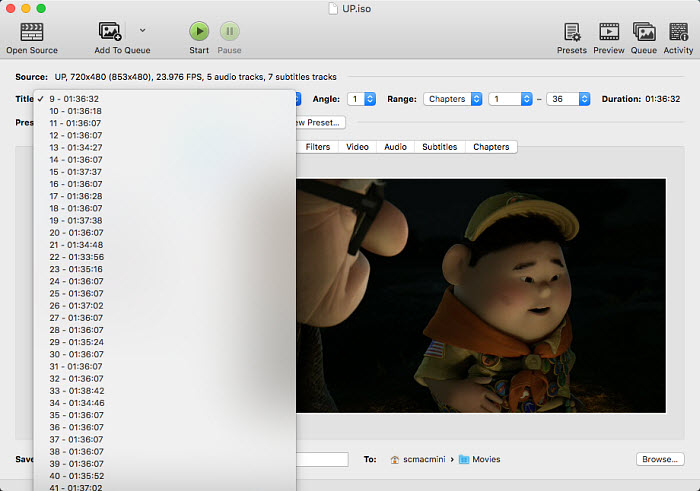Select title 21 - 01:34:48

pyautogui.click(x=164, y=245)
